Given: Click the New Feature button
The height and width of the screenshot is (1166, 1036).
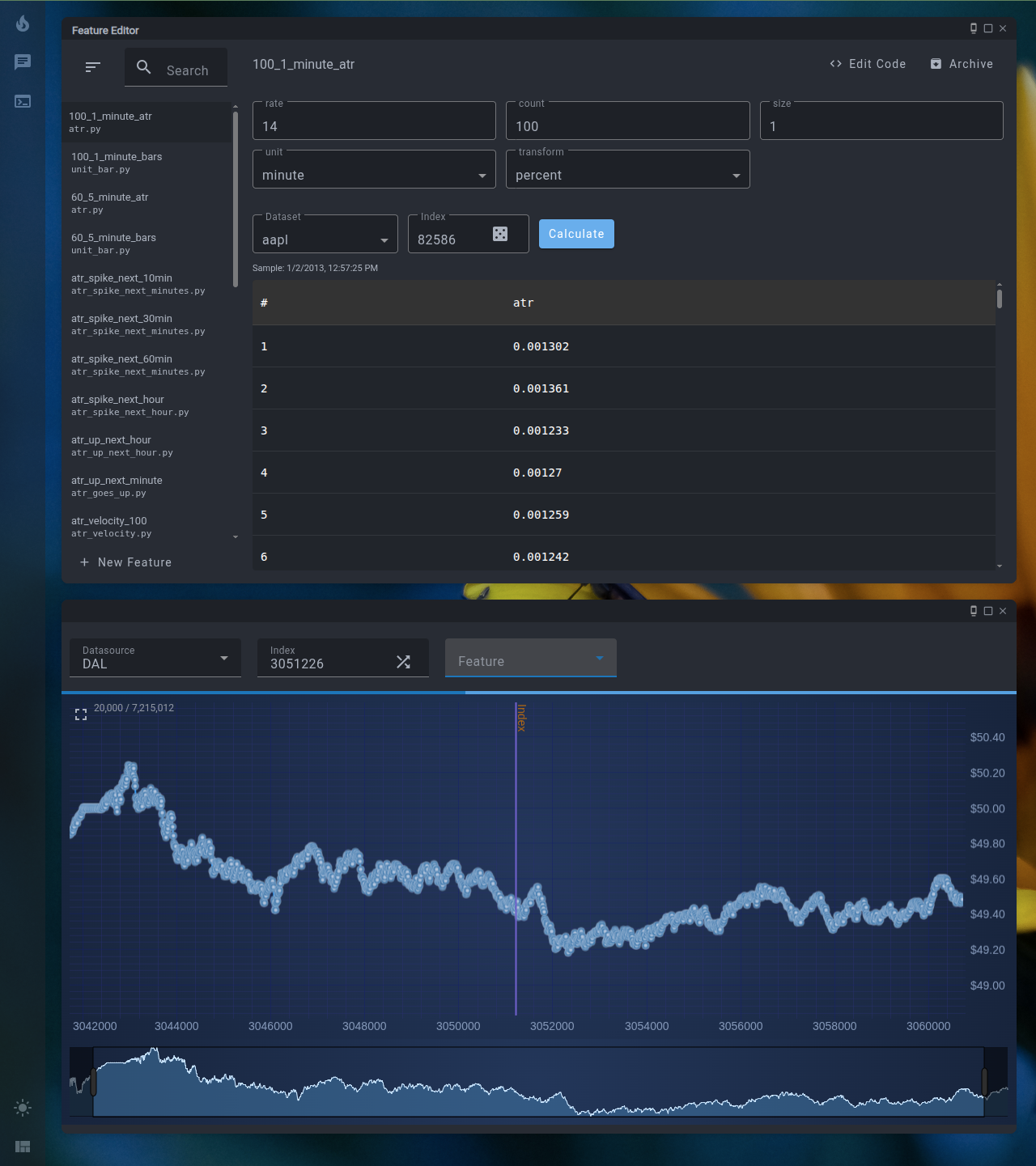Looking at the screenshot, I should click(x=125, y=562).
